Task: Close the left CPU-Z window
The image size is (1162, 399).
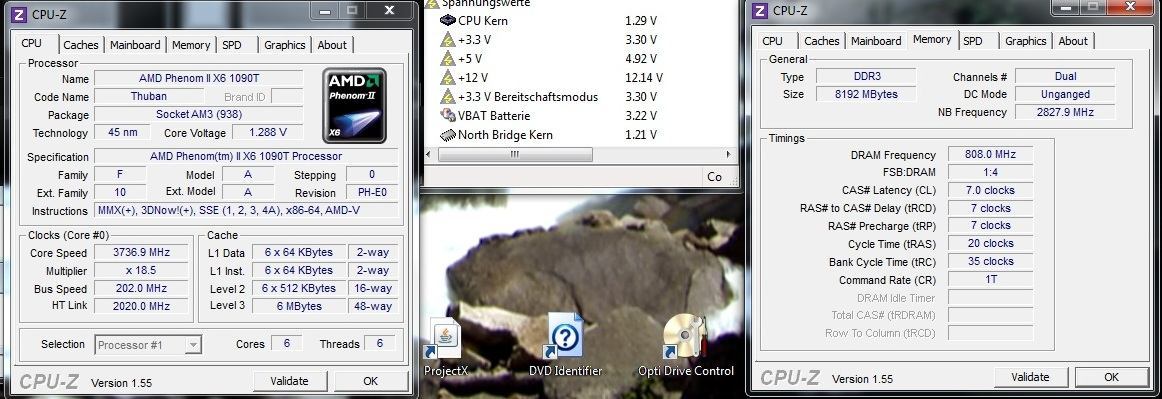Action: (x=390, y=11)
